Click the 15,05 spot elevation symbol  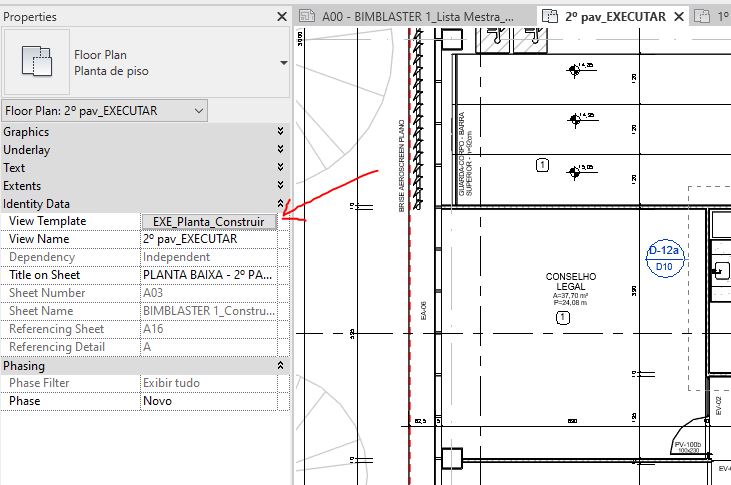pyautogui.click(x=575, y=172)
